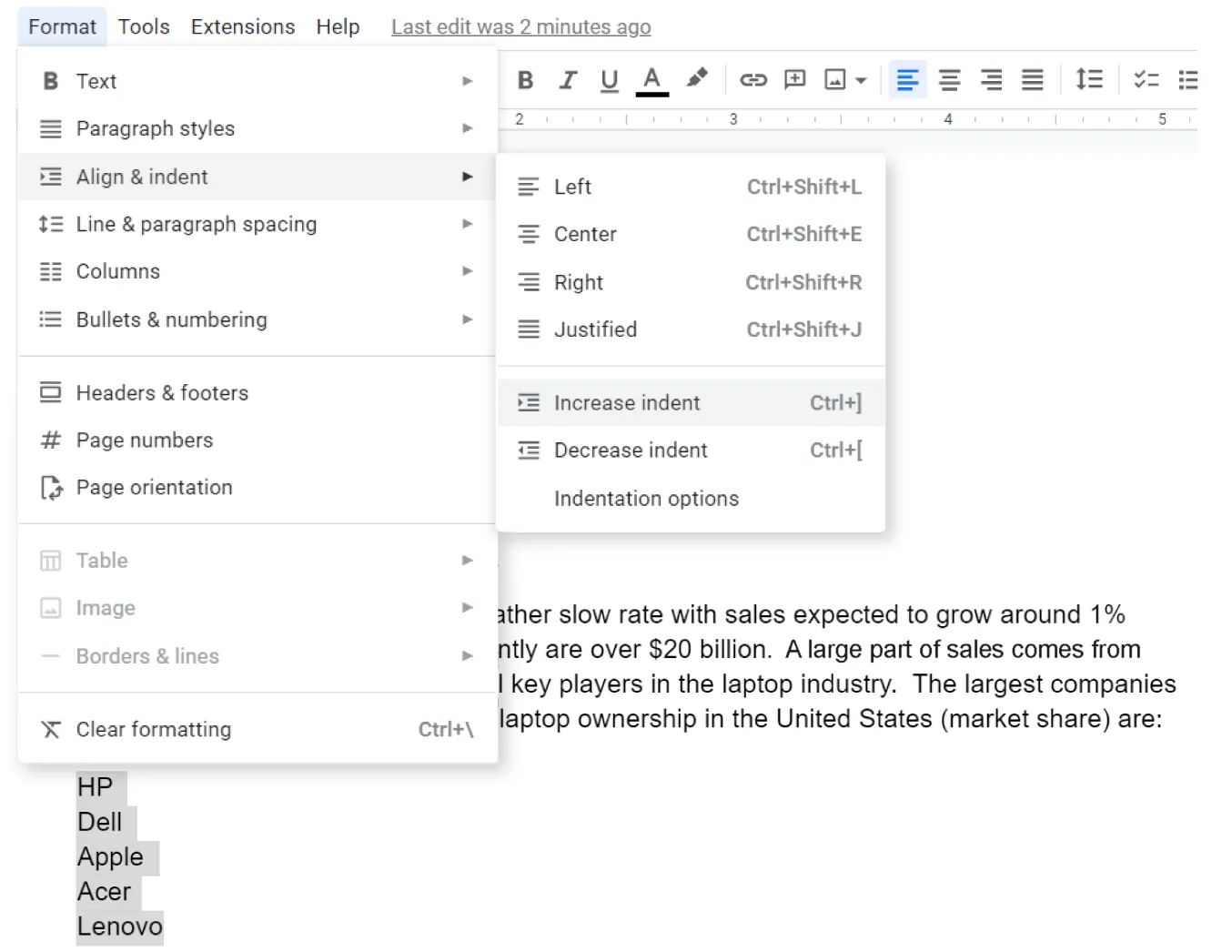
Task: Select center alignment in the toolbar
Action: [949, 79]
